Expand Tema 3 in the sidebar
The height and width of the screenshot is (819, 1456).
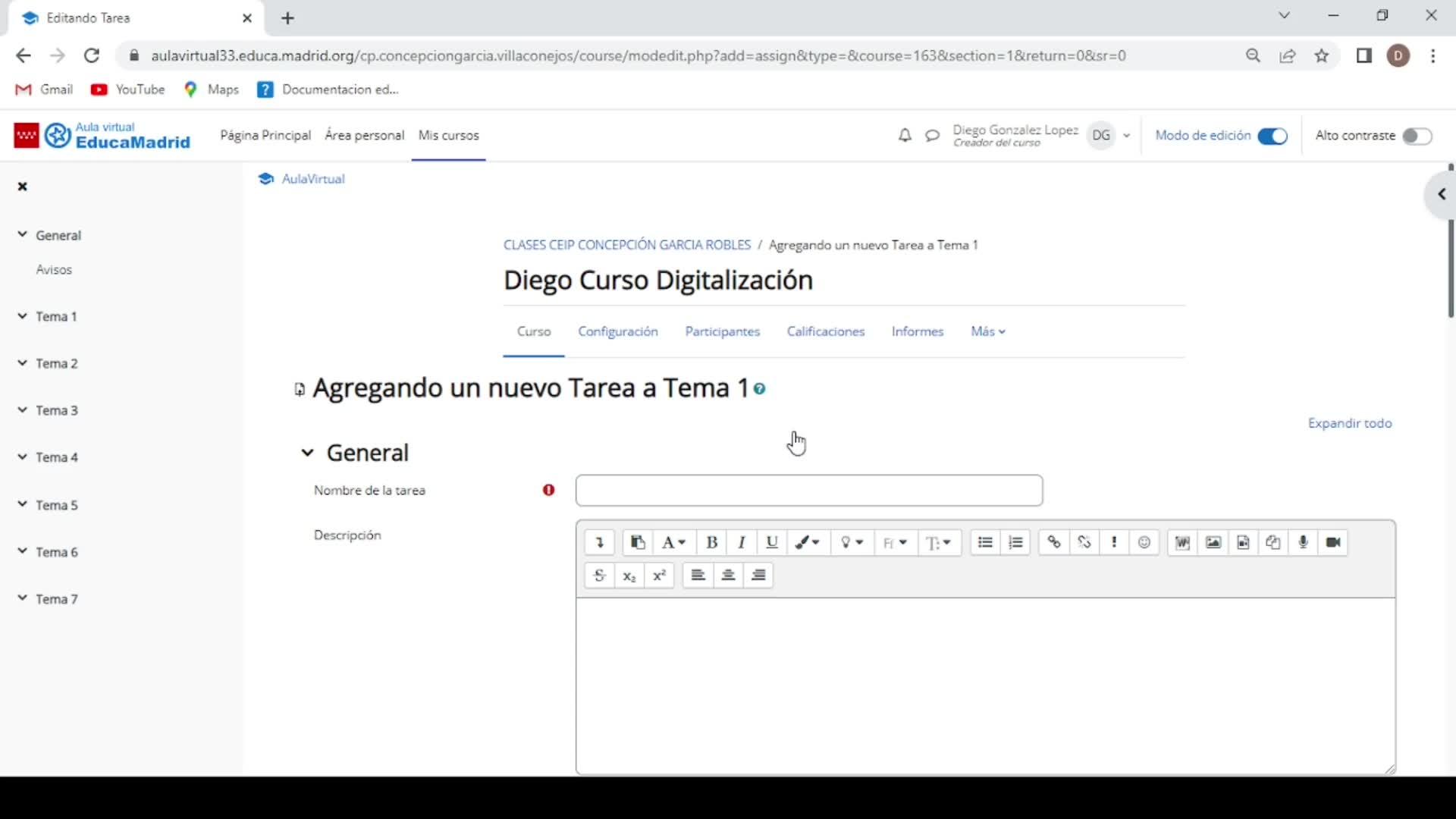coord(23,410)
